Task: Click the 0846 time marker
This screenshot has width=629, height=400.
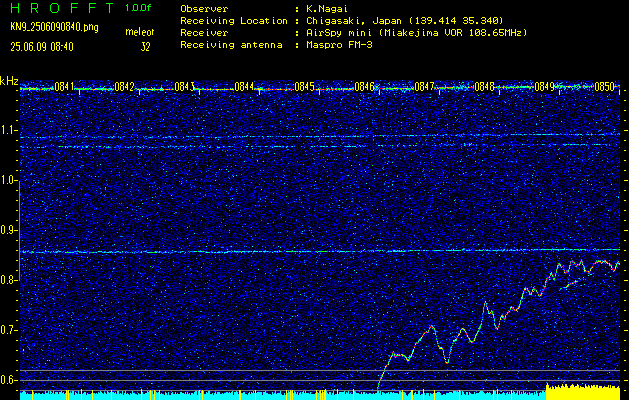Action: 365,86
